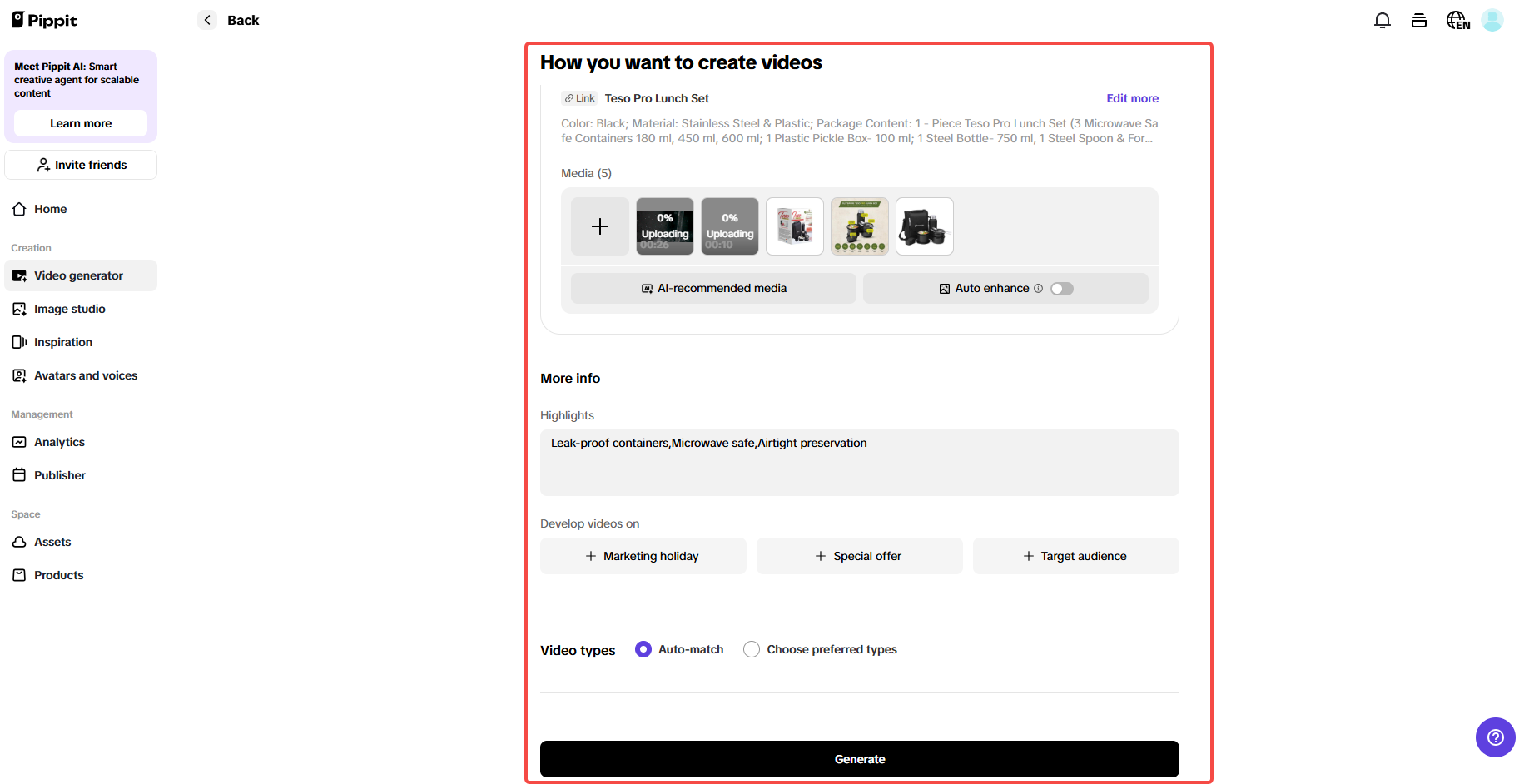Viewport: 1534px width, 784px height.
Task: Select Choose preferred types radio
Action: point(752,649)
